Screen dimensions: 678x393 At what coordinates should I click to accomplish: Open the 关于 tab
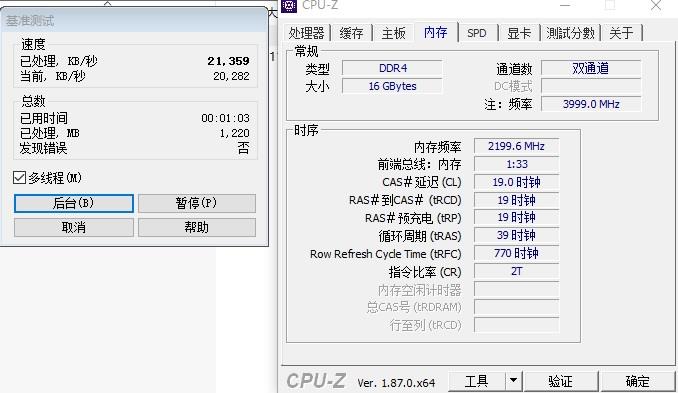[621, 33]
